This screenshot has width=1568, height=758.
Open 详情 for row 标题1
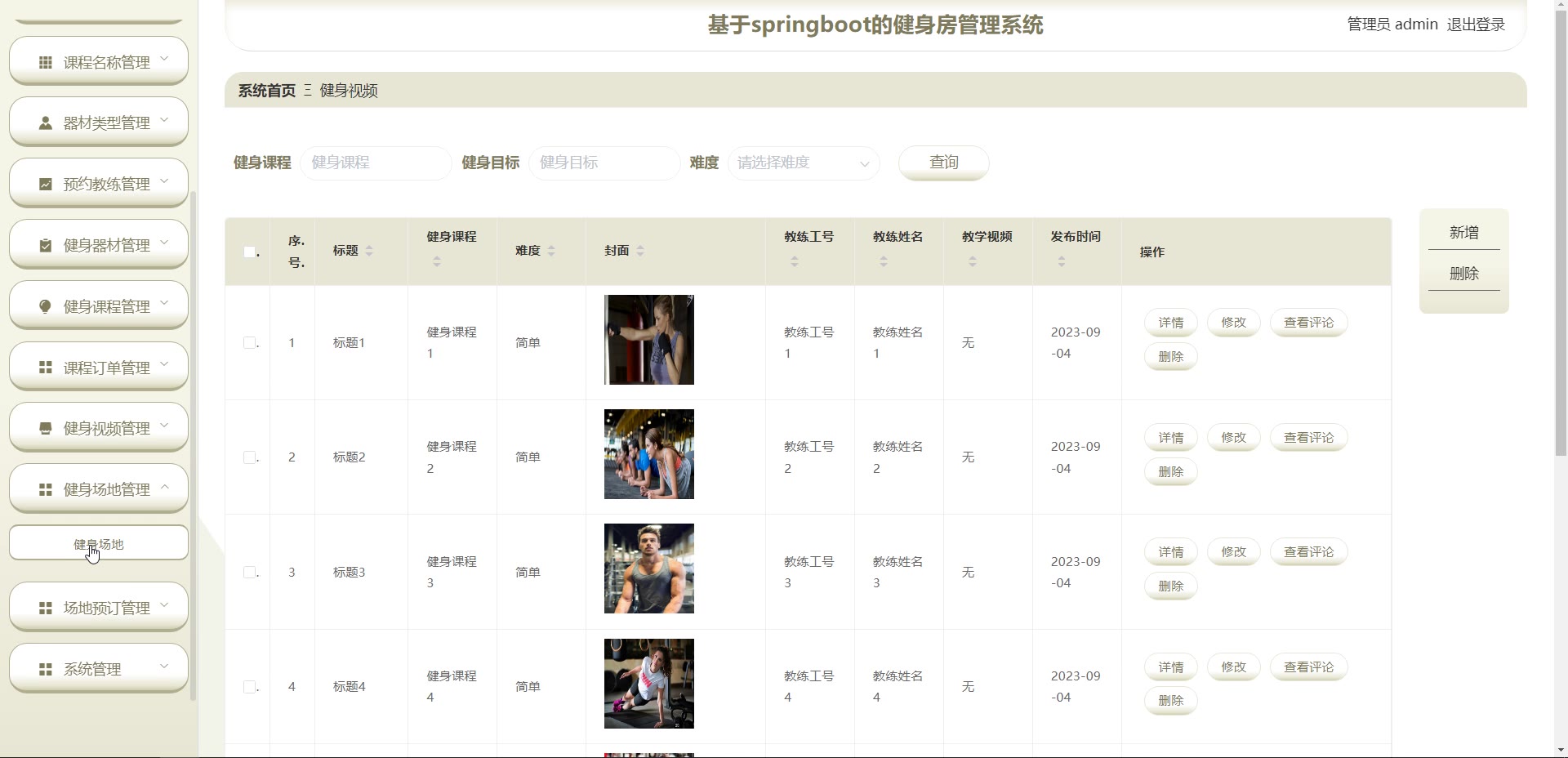[x=1171, y=323]
